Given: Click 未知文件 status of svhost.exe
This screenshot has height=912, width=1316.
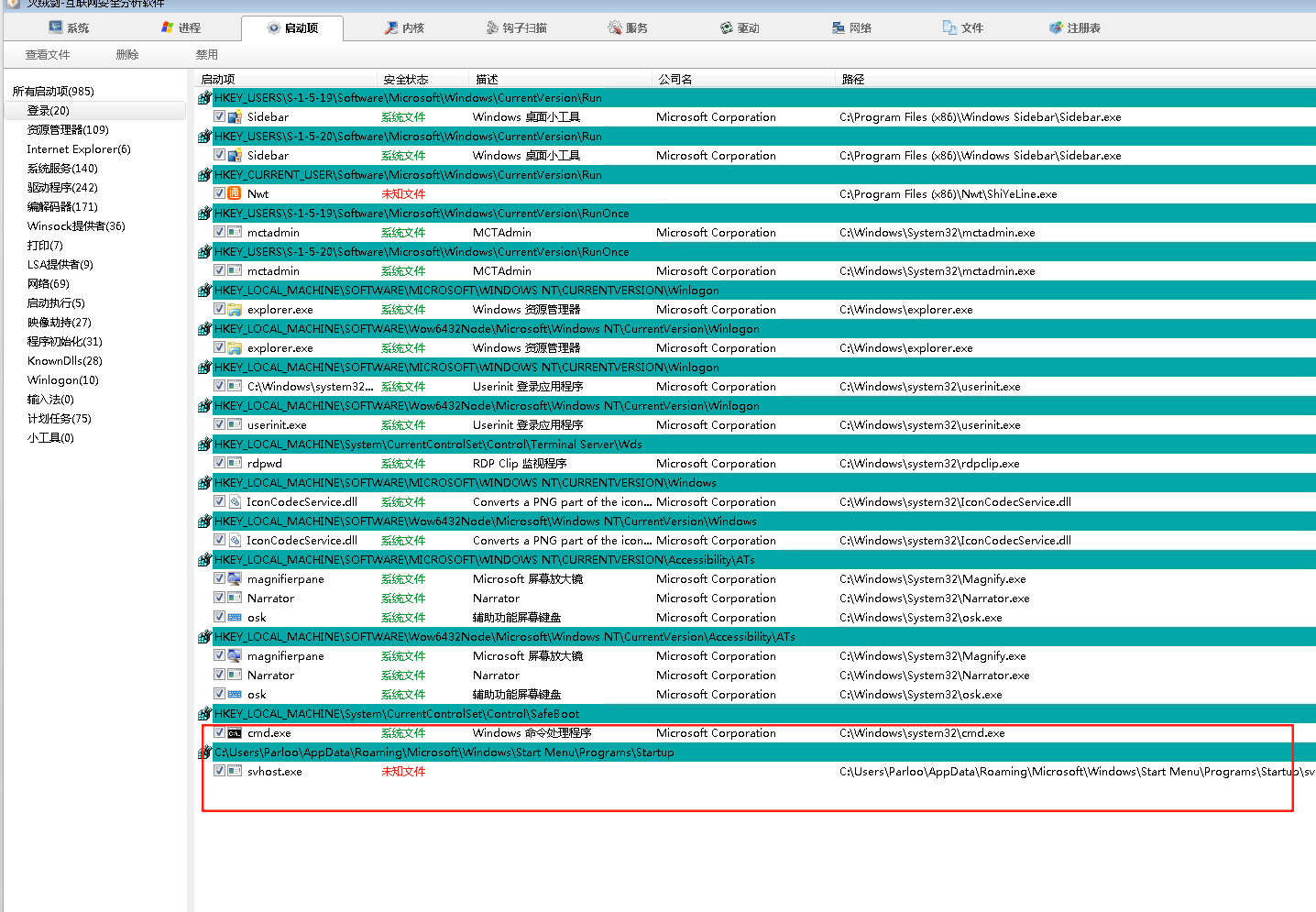Looking at the screenshot, I should 403,772.
